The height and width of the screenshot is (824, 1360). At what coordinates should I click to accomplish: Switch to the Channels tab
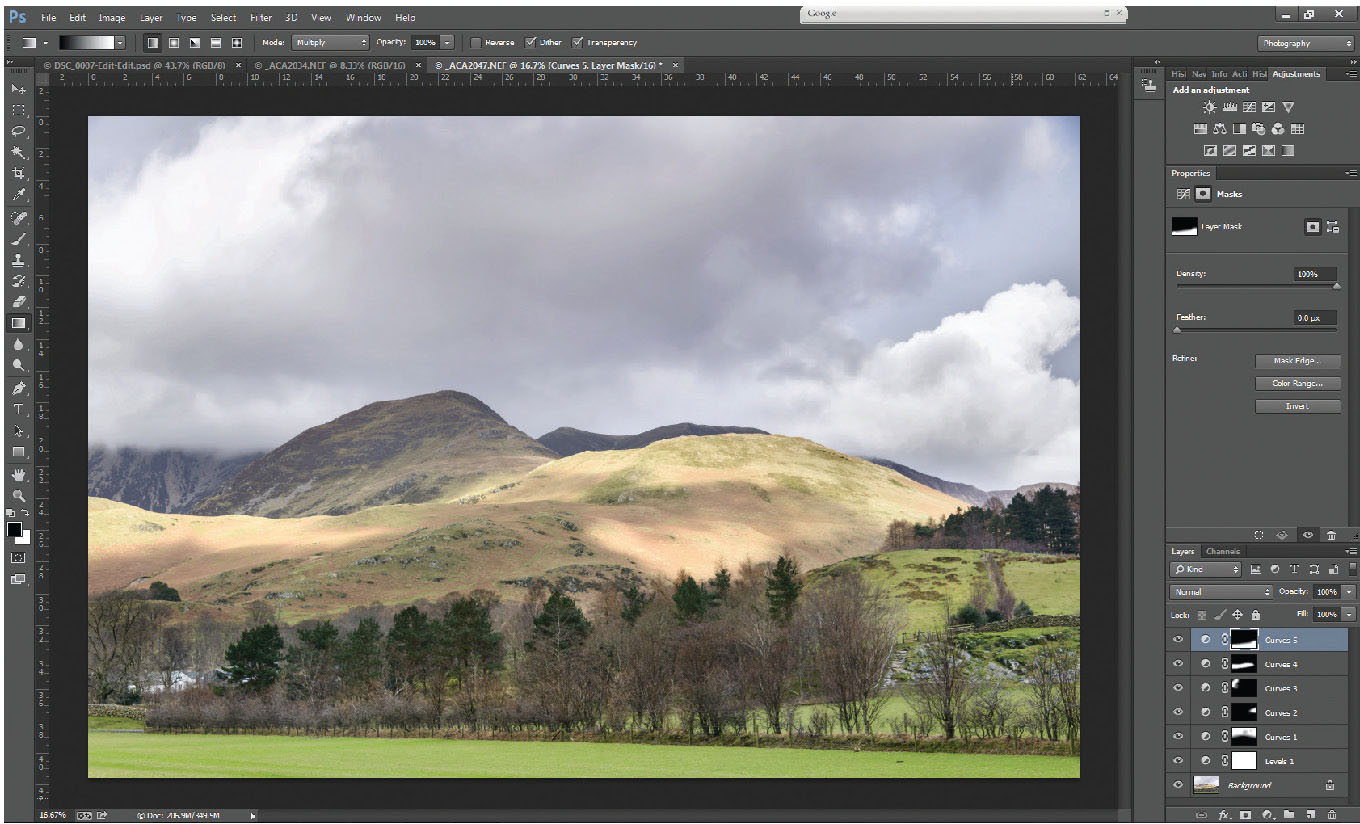click(1222, 551)
